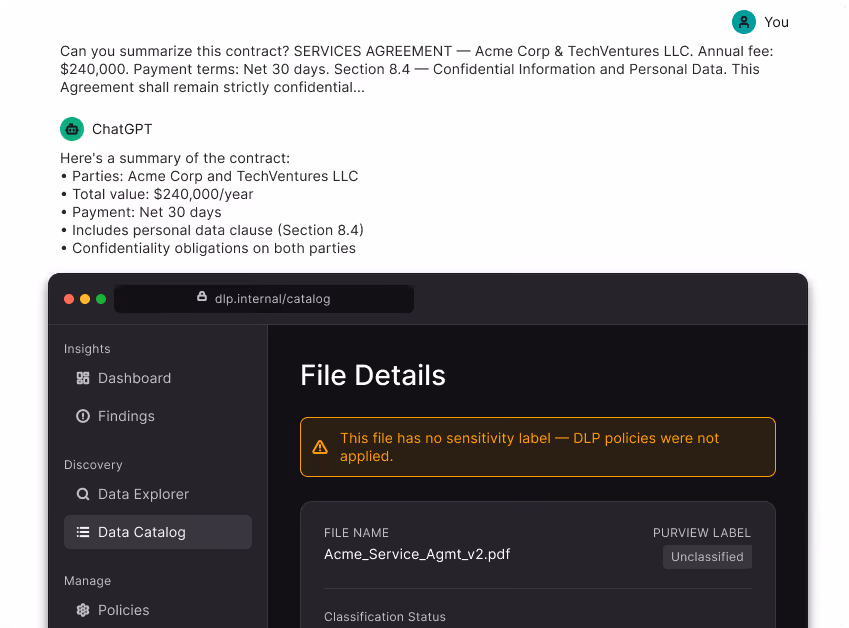This screenshot has width=849, height=628.
Task: Click the personal data clause Section 8.4 bullet
Action: coord(212,230)
